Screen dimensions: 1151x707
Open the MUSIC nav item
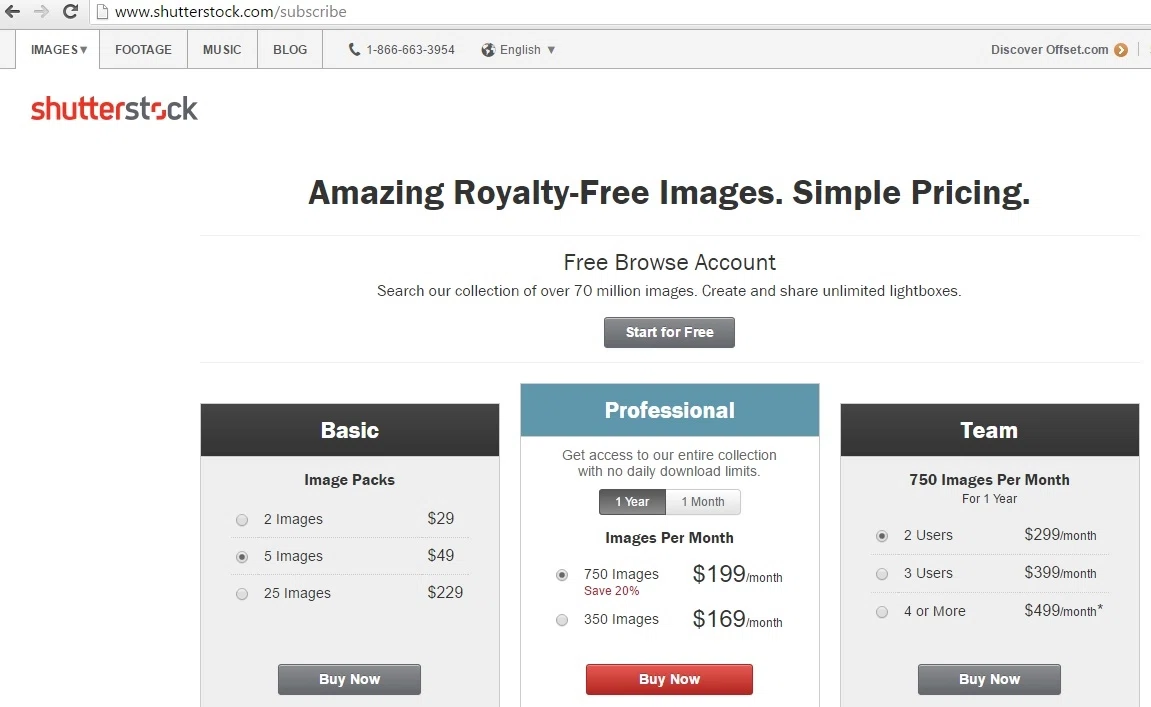[222, 49]
